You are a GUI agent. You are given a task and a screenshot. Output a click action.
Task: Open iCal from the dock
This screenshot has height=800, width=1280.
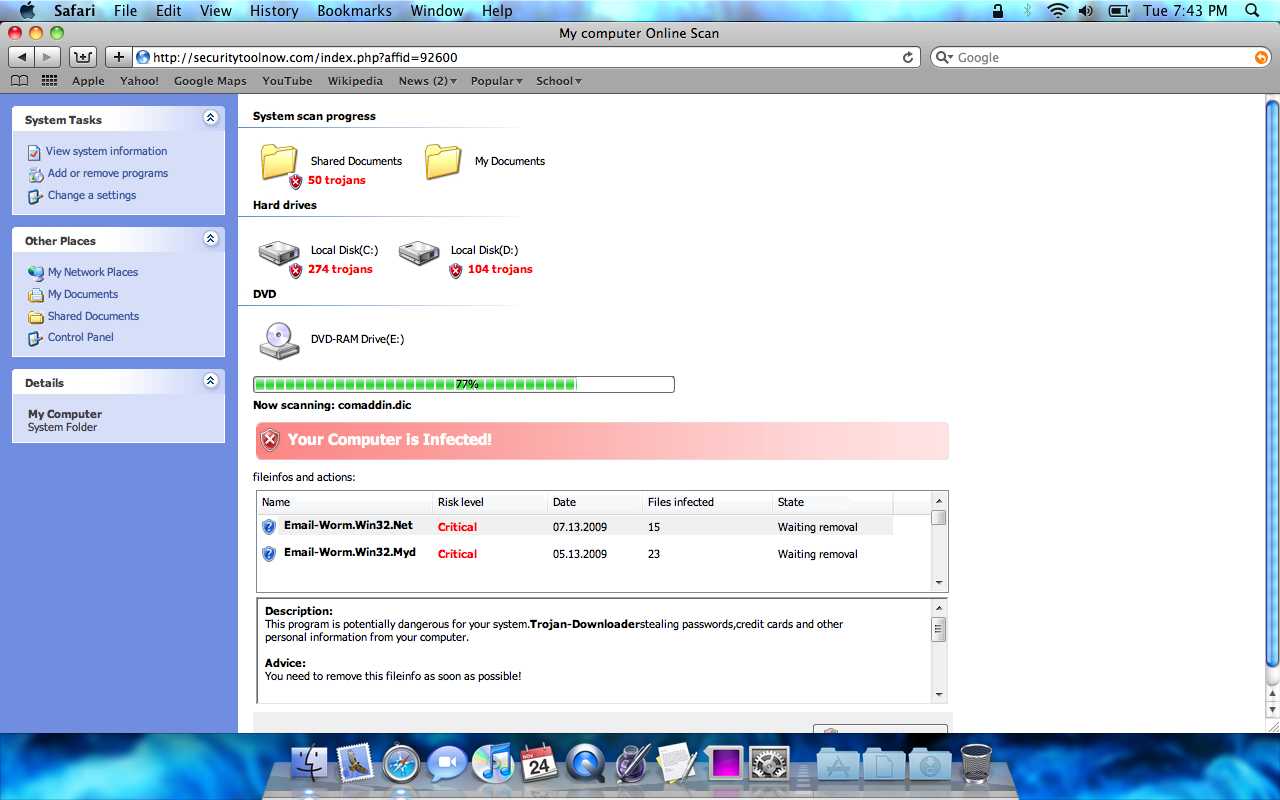pos(539,764)
